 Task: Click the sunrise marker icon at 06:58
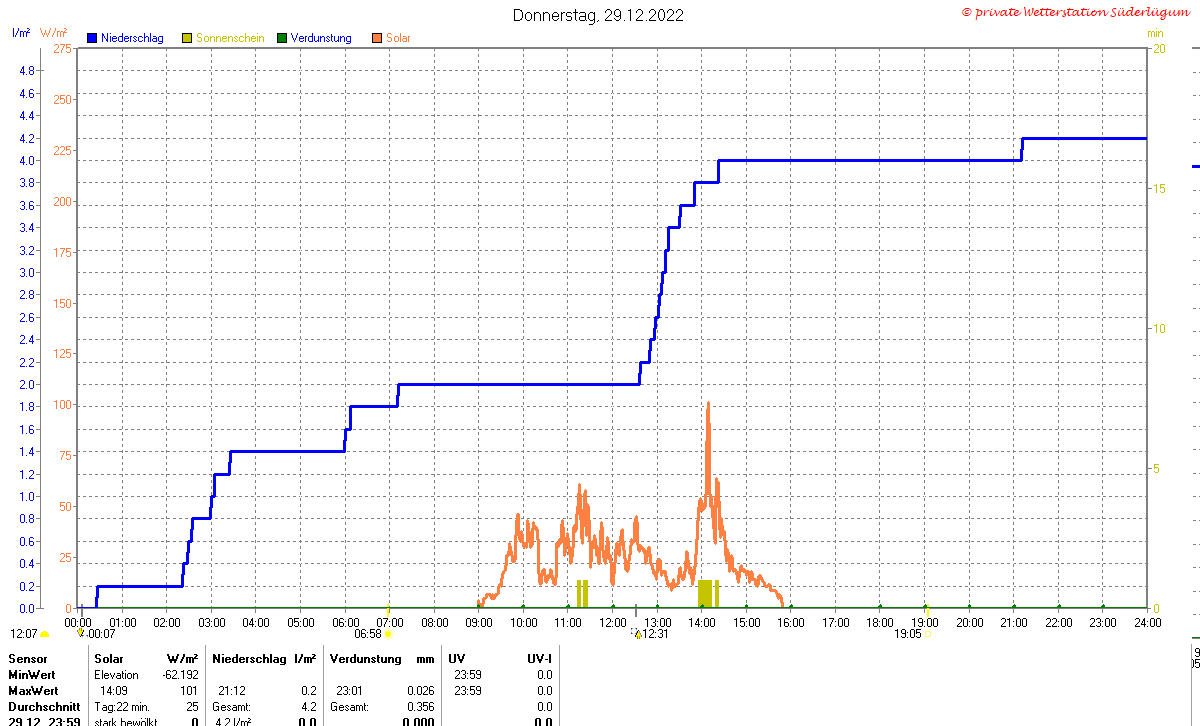[x=389, y=633]
